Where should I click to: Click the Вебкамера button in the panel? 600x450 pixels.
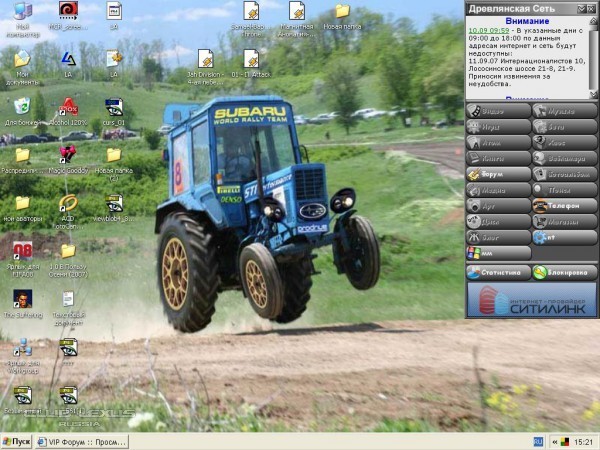tap(564, 158)
